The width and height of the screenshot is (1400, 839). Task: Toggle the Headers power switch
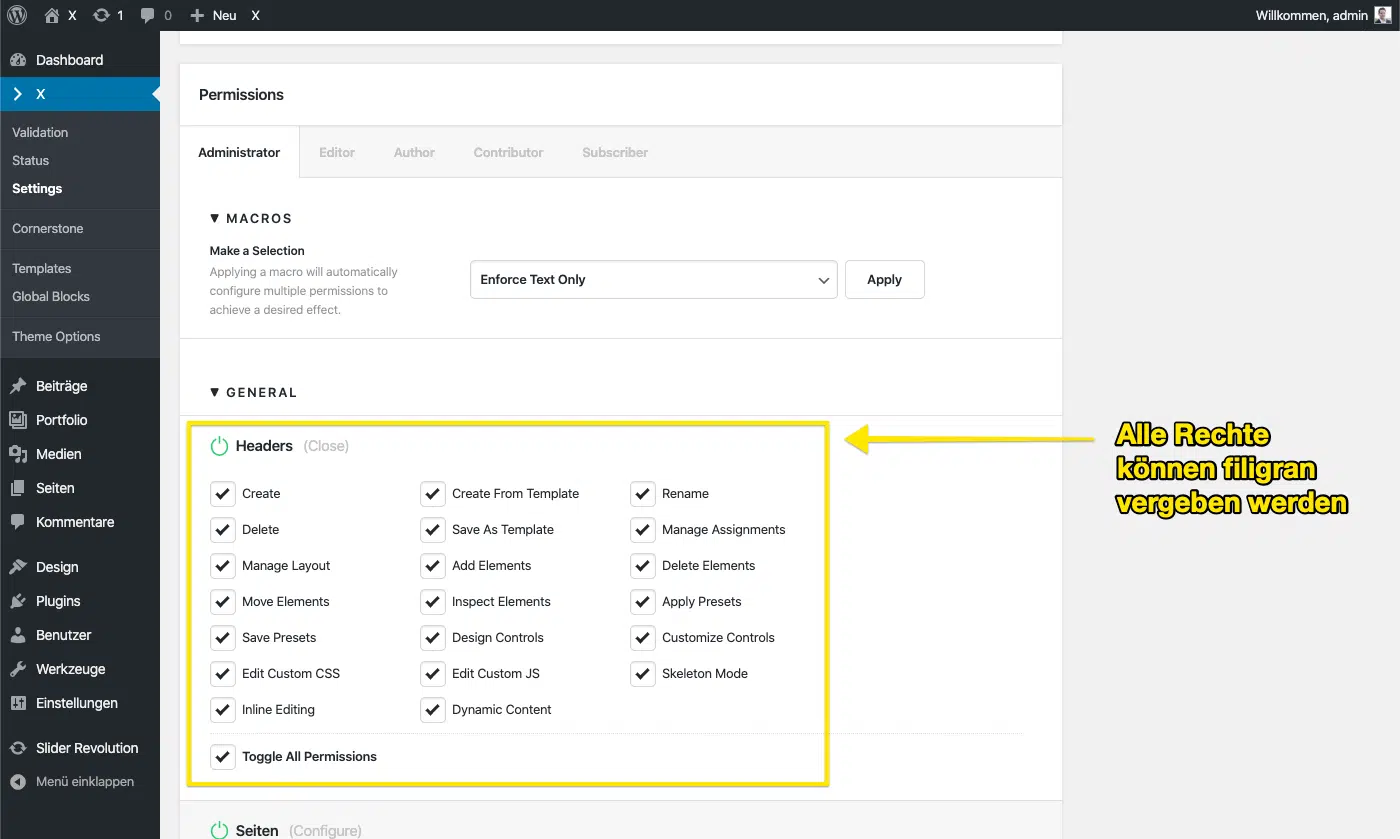(x=220, y=445)
